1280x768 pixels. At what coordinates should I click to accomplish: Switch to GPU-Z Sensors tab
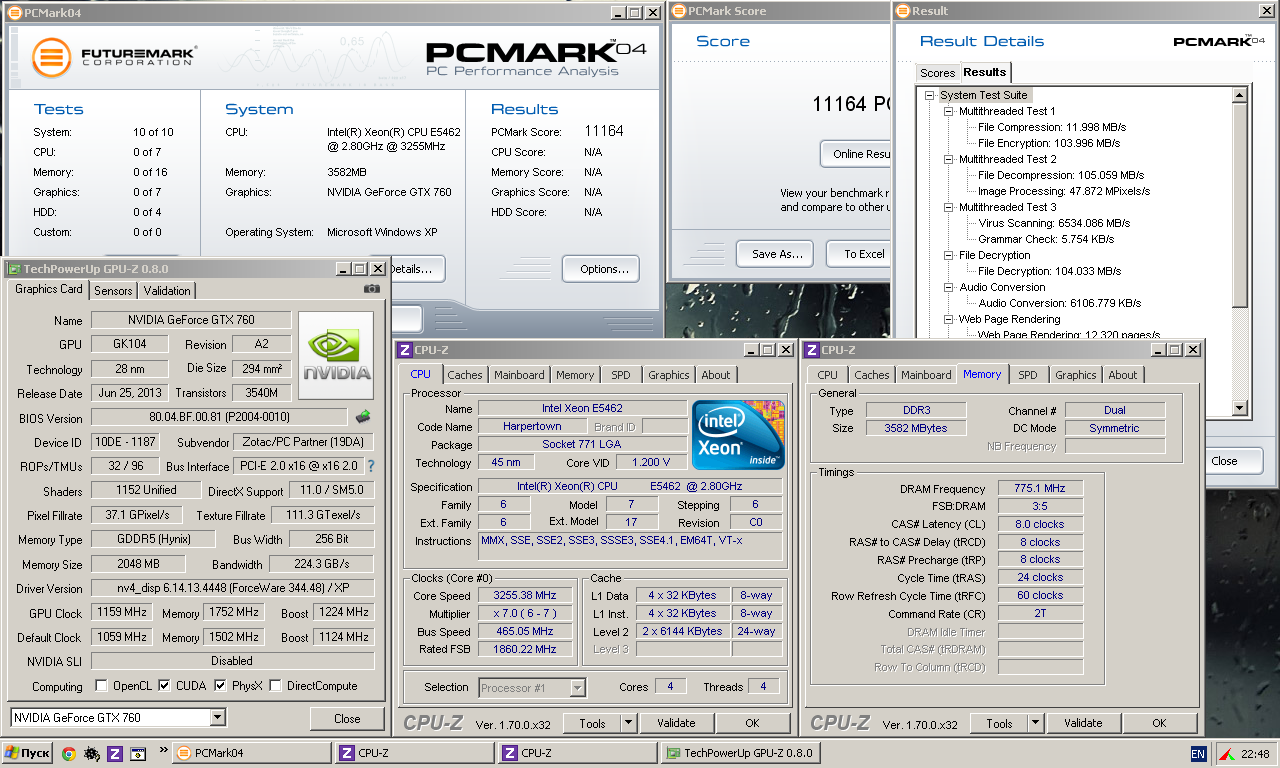pyautogui.click(x=113, y=291)
